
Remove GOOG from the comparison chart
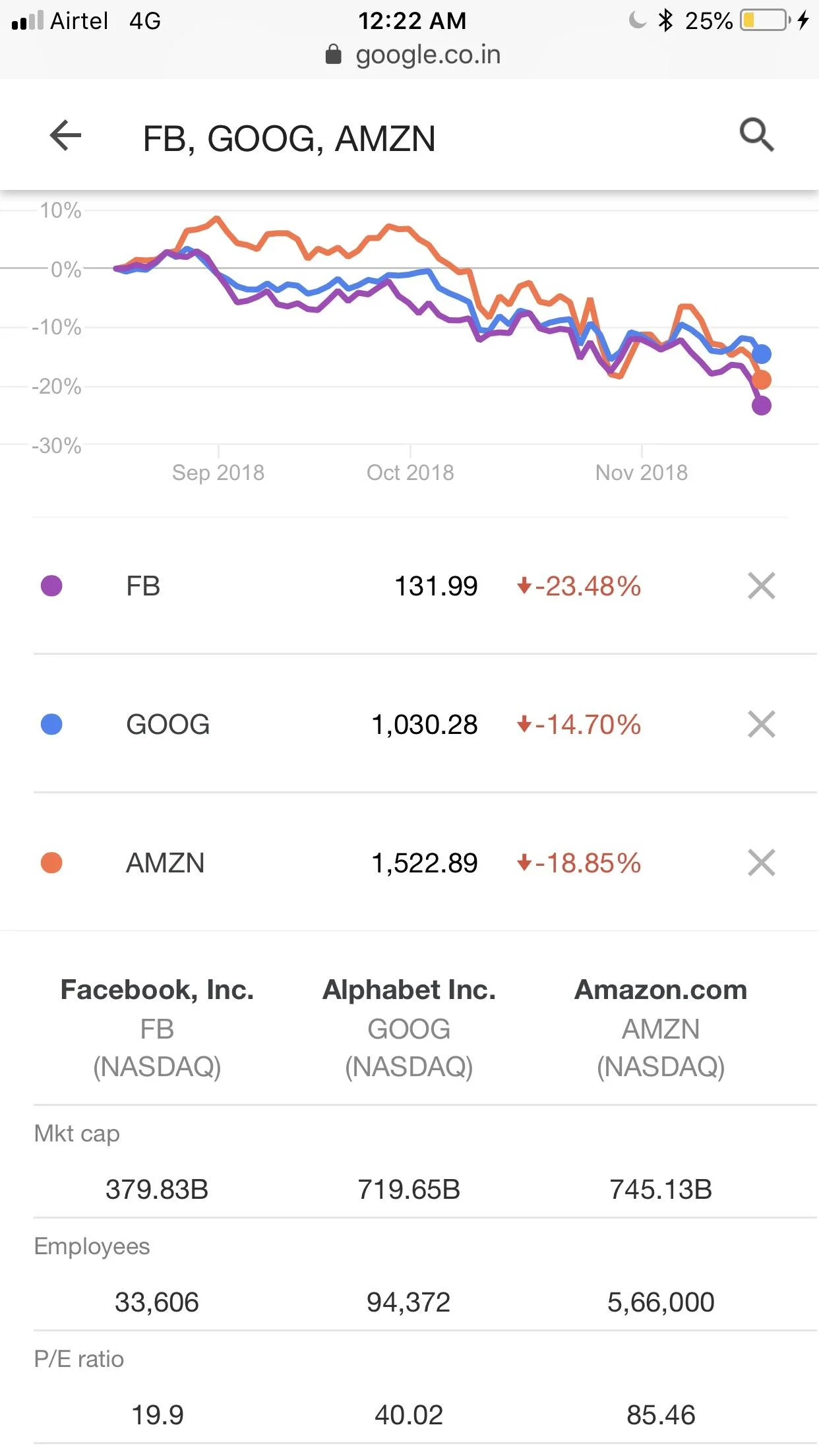tap(760, 724)
